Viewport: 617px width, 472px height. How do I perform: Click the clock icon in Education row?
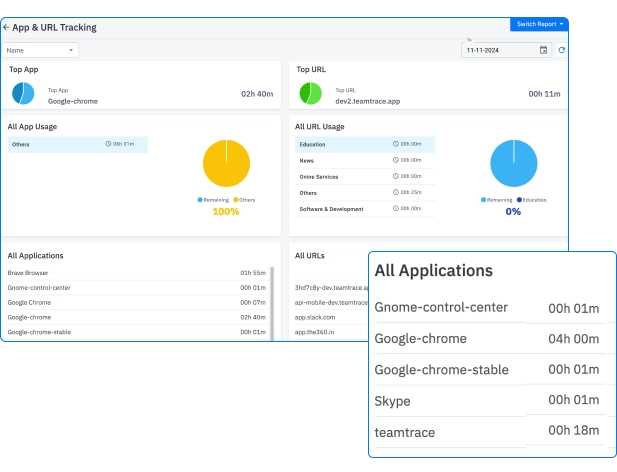tap(397, 144)
